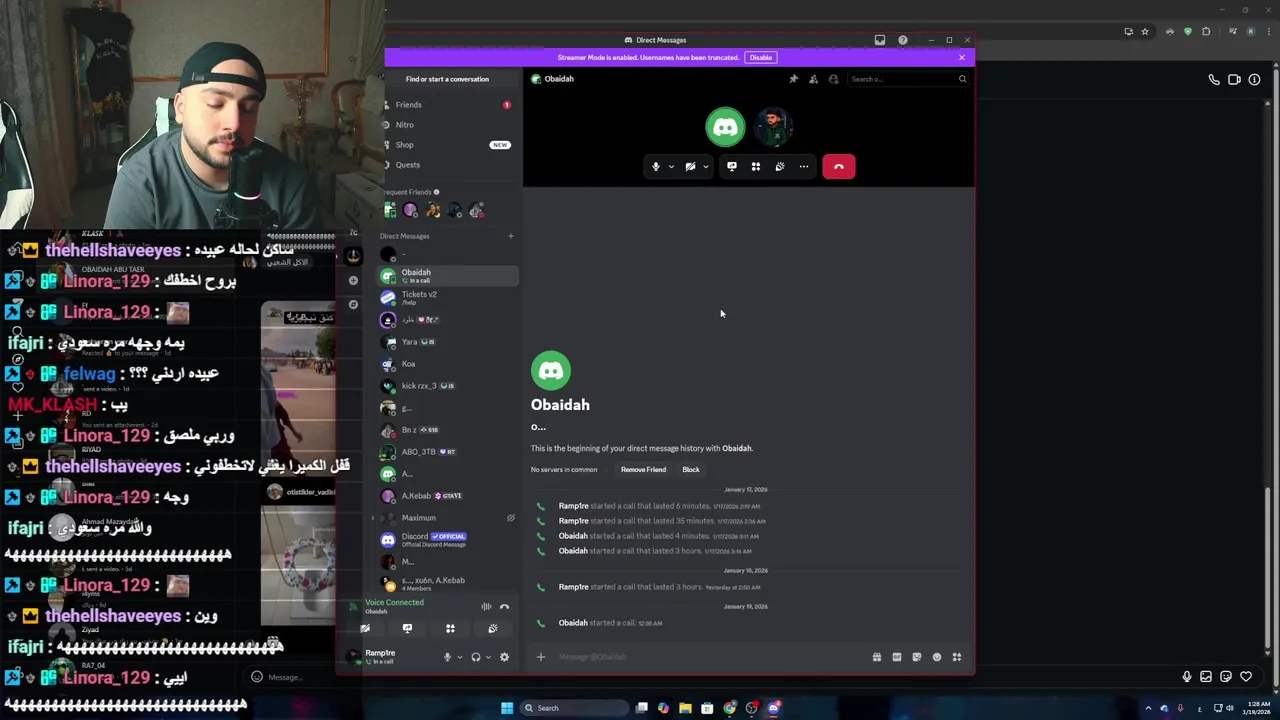Open conversation info in the background window
1280x720 pixels.
pyautogui.click(x=1254, y=80)
